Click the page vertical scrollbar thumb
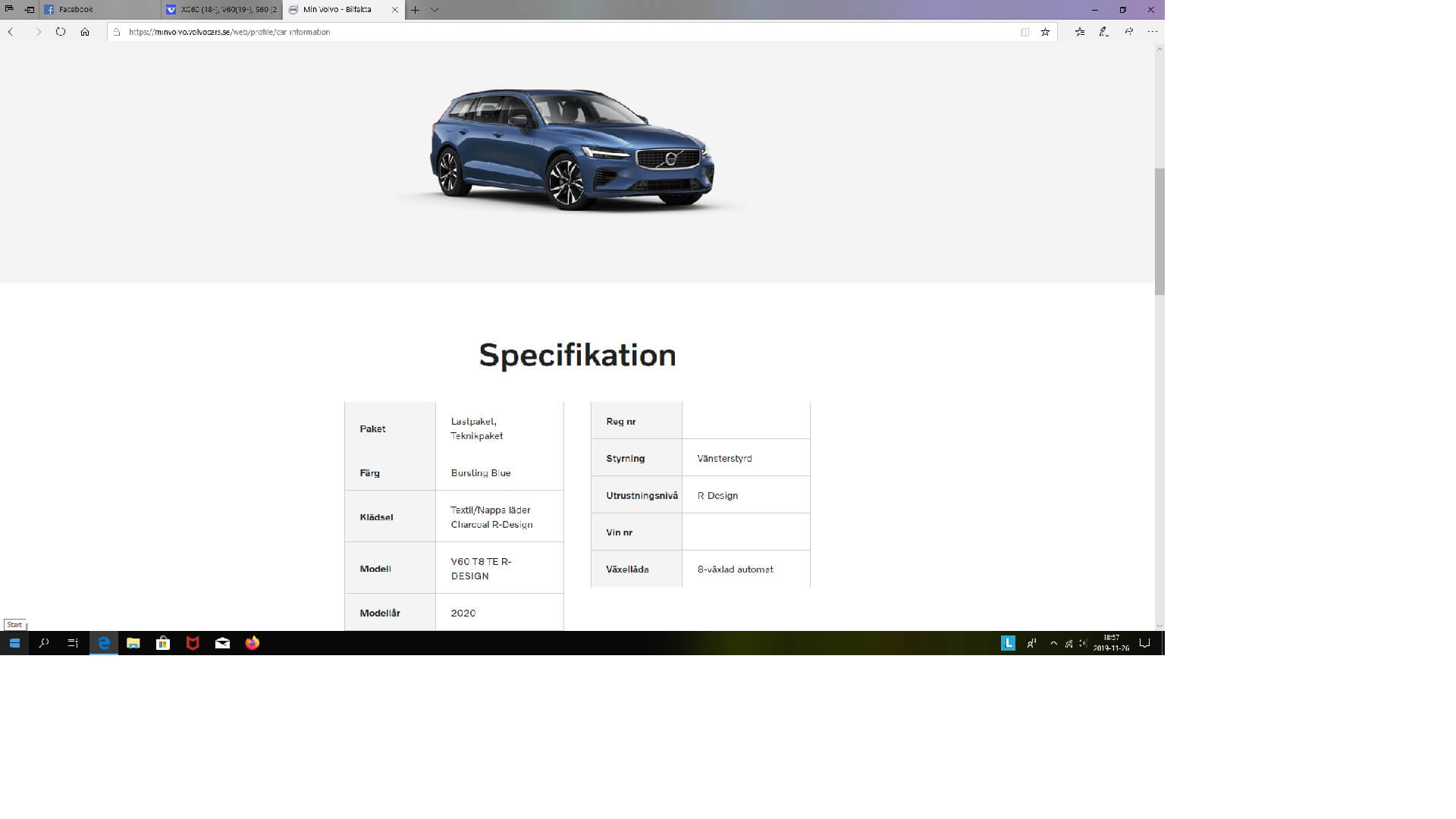Image resolution: width=1456 pixels, height=819 pixels. [x=1159, y=231]
